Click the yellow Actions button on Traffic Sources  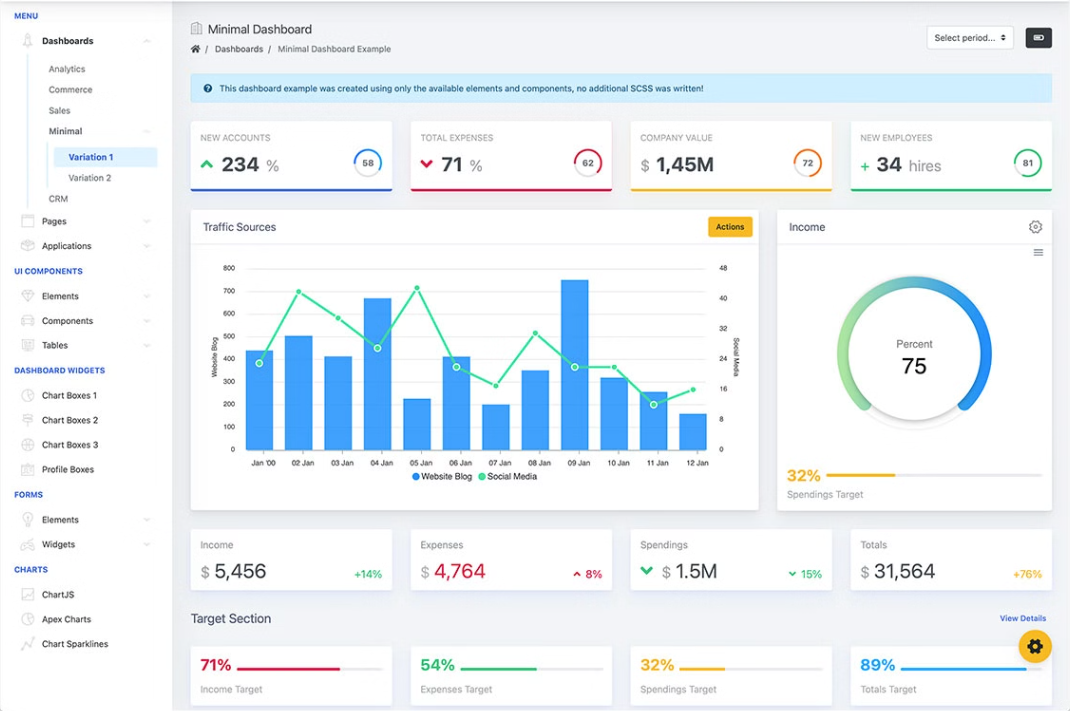729,227
